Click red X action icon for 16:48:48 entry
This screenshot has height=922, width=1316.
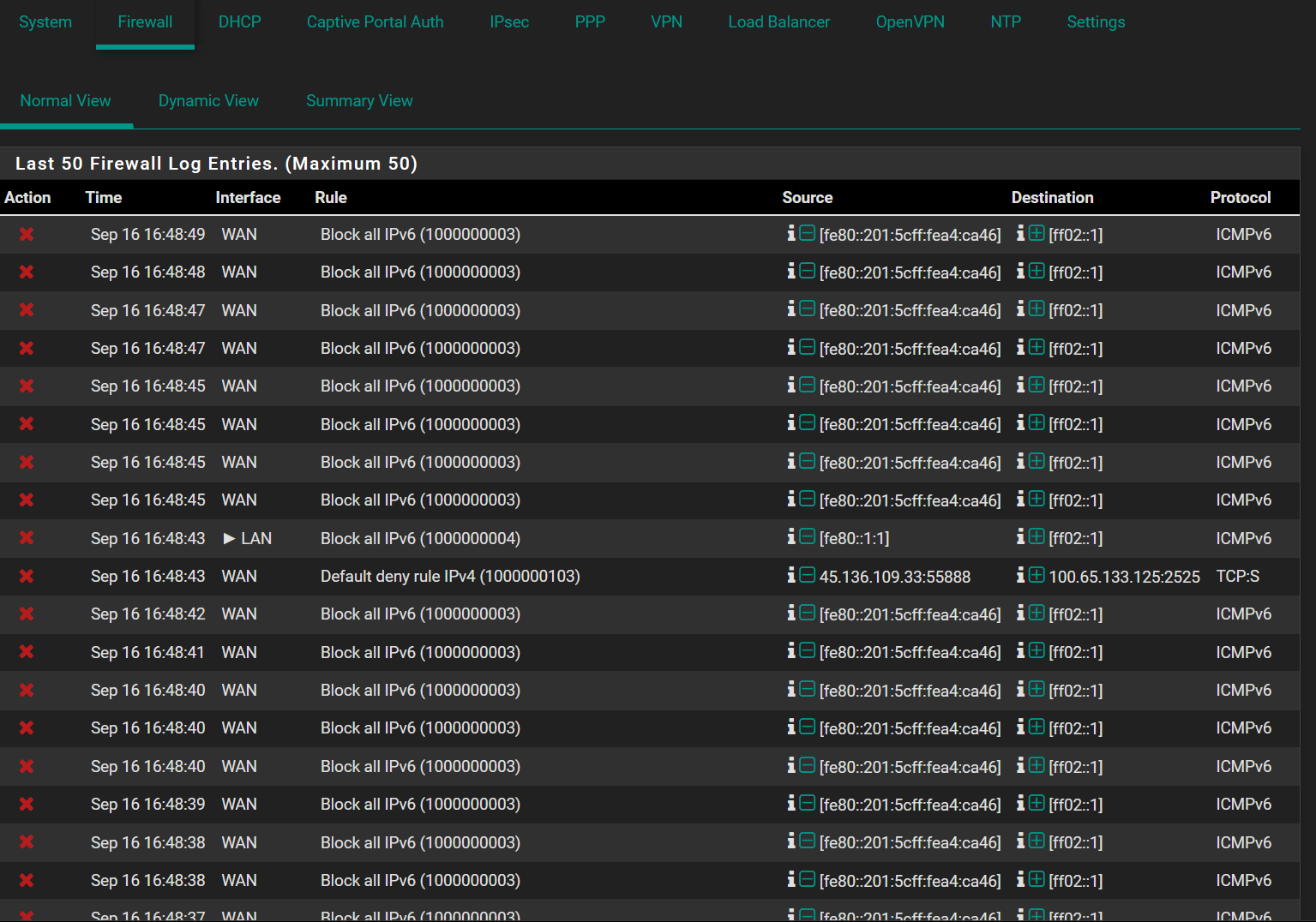[27, 272]
